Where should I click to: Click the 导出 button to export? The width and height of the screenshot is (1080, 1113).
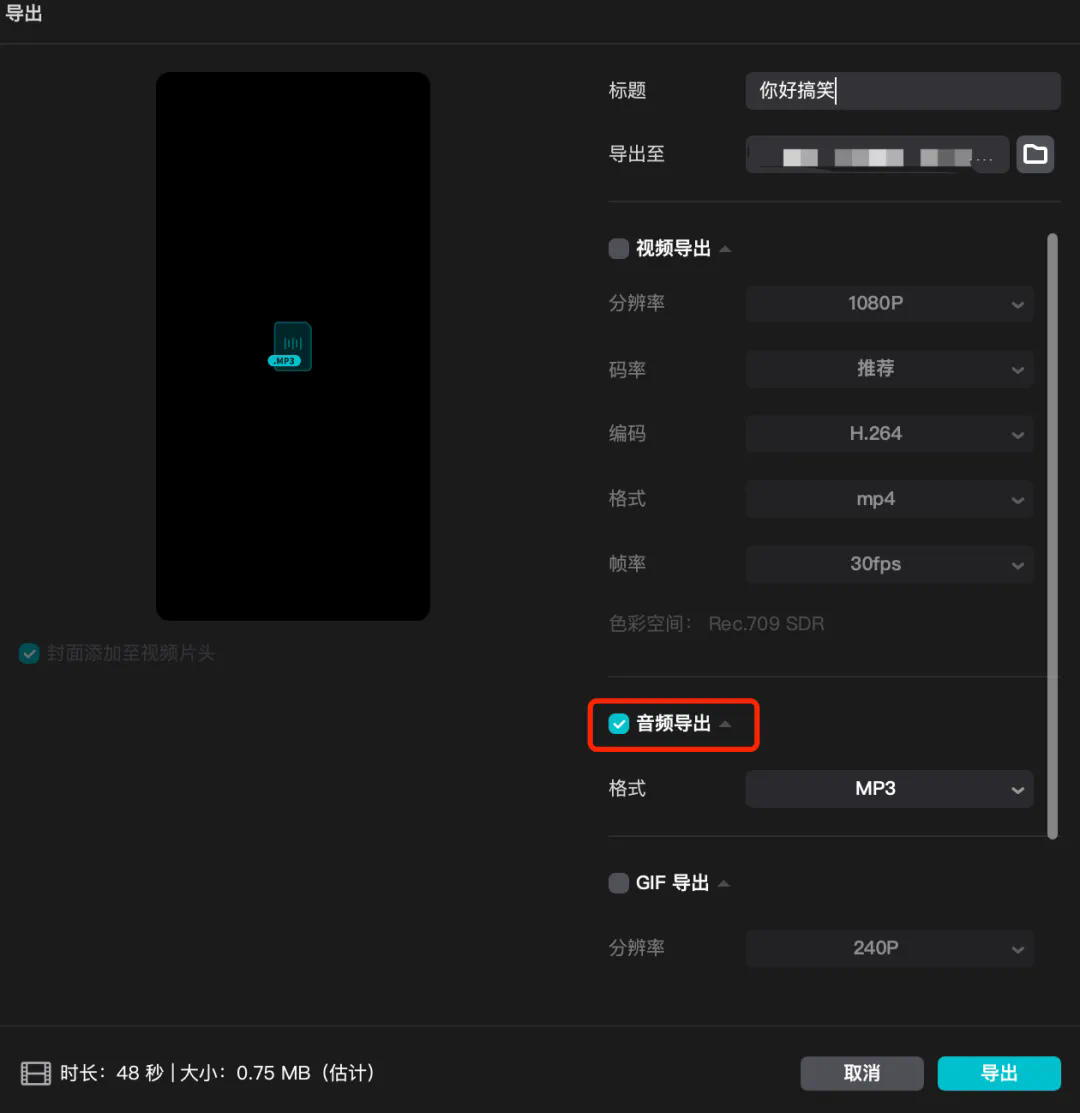pos(998,1074)
